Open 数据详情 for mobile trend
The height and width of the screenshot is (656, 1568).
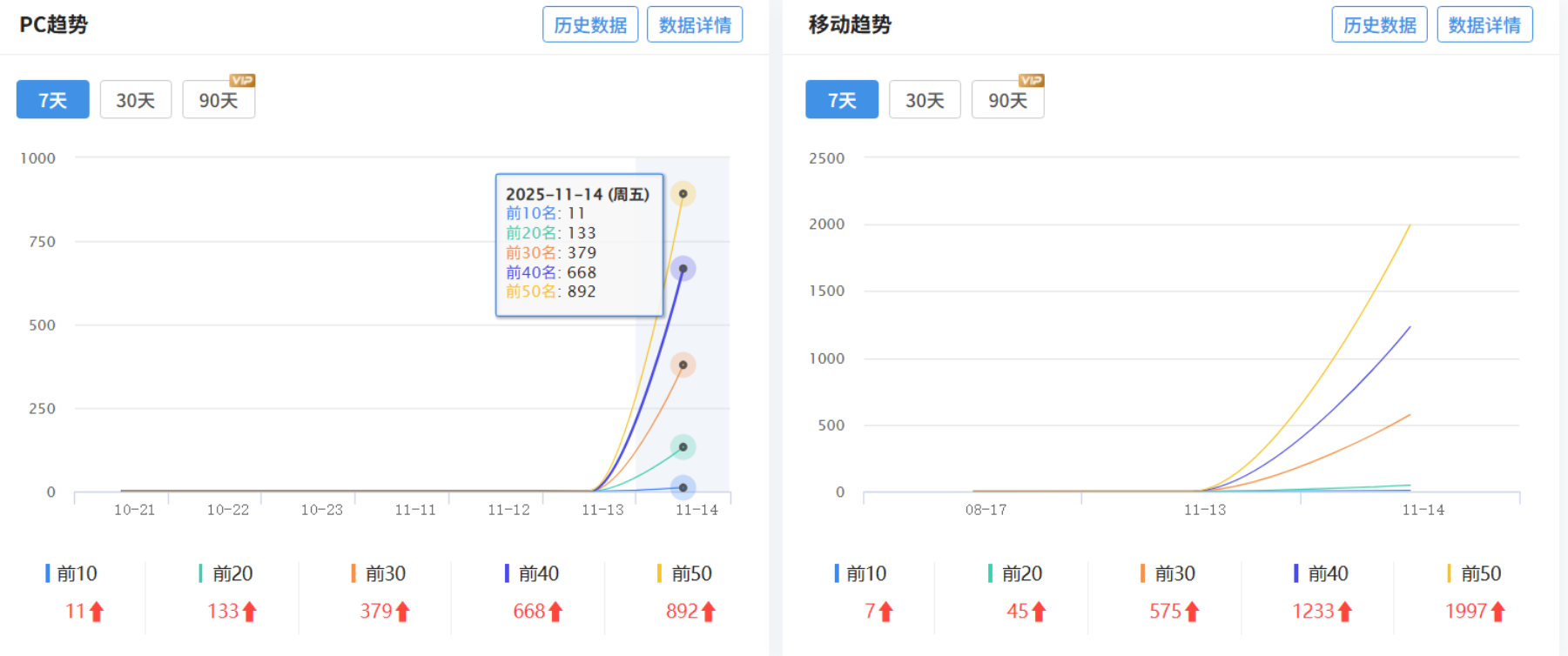(x=1484, y=24)
